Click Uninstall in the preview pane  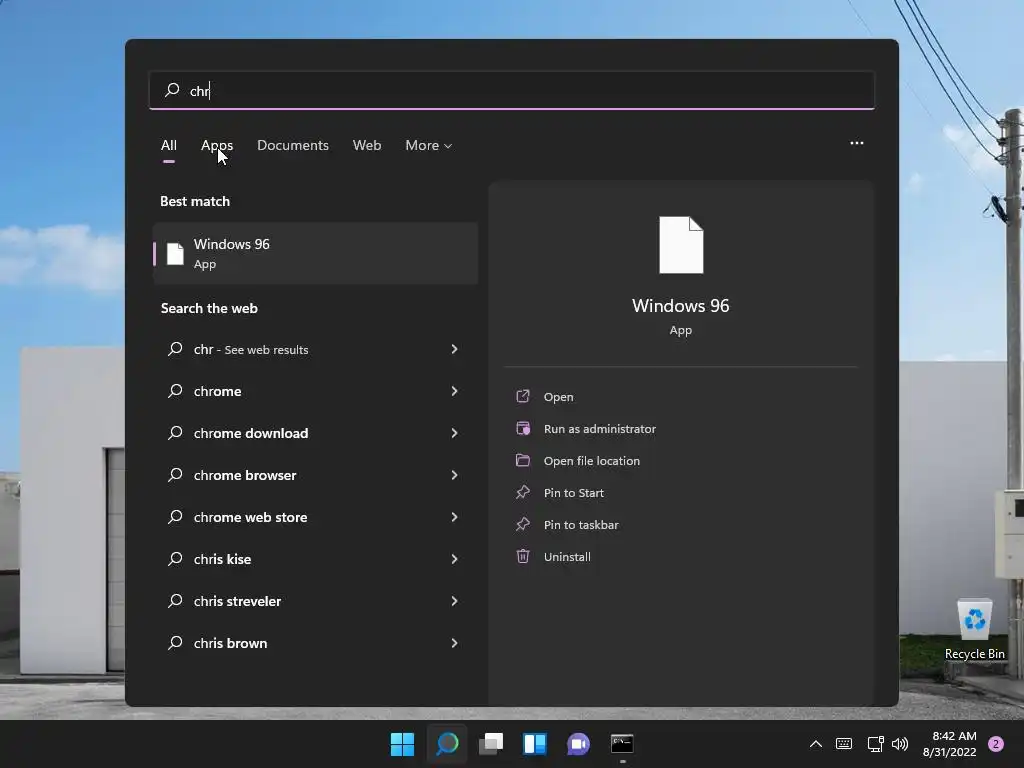(567, 556)
